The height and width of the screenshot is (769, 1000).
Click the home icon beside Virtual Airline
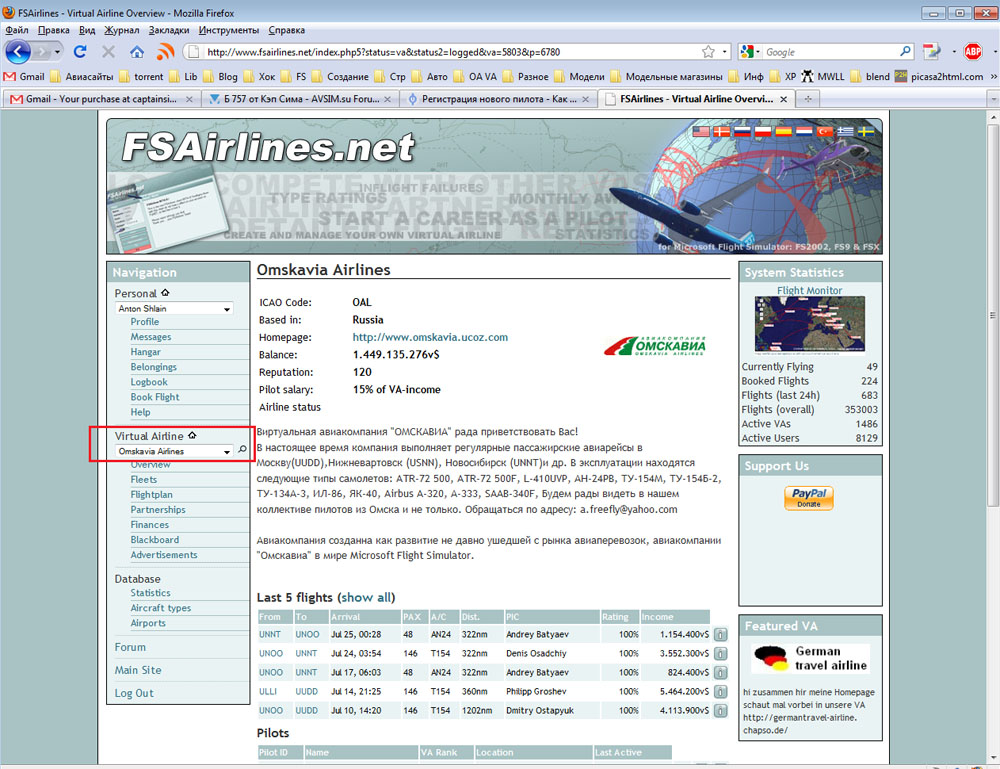tap(192, 436)
